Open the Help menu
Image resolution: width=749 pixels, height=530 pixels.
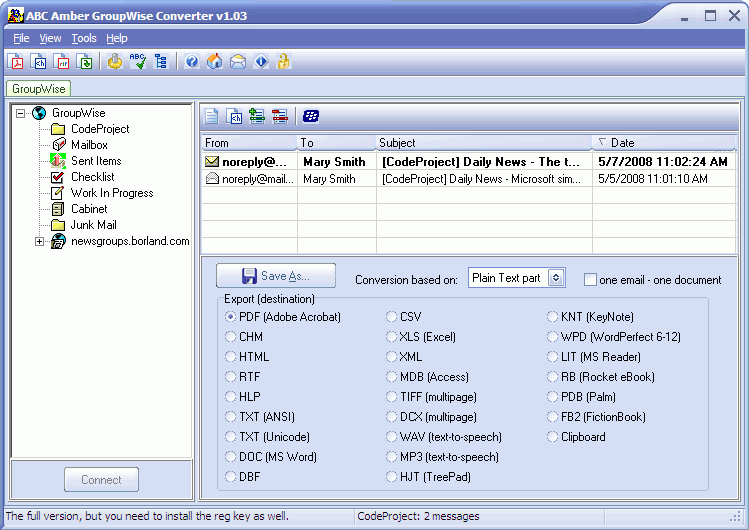(x=117, y=38)
